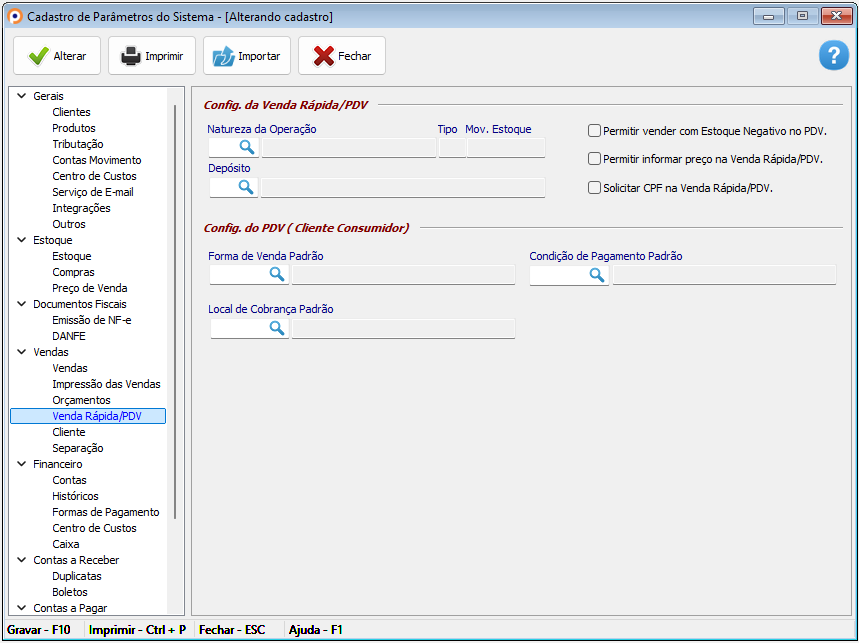Click the Imprimir printer button
Screen dimensions: 859x643
152,56
